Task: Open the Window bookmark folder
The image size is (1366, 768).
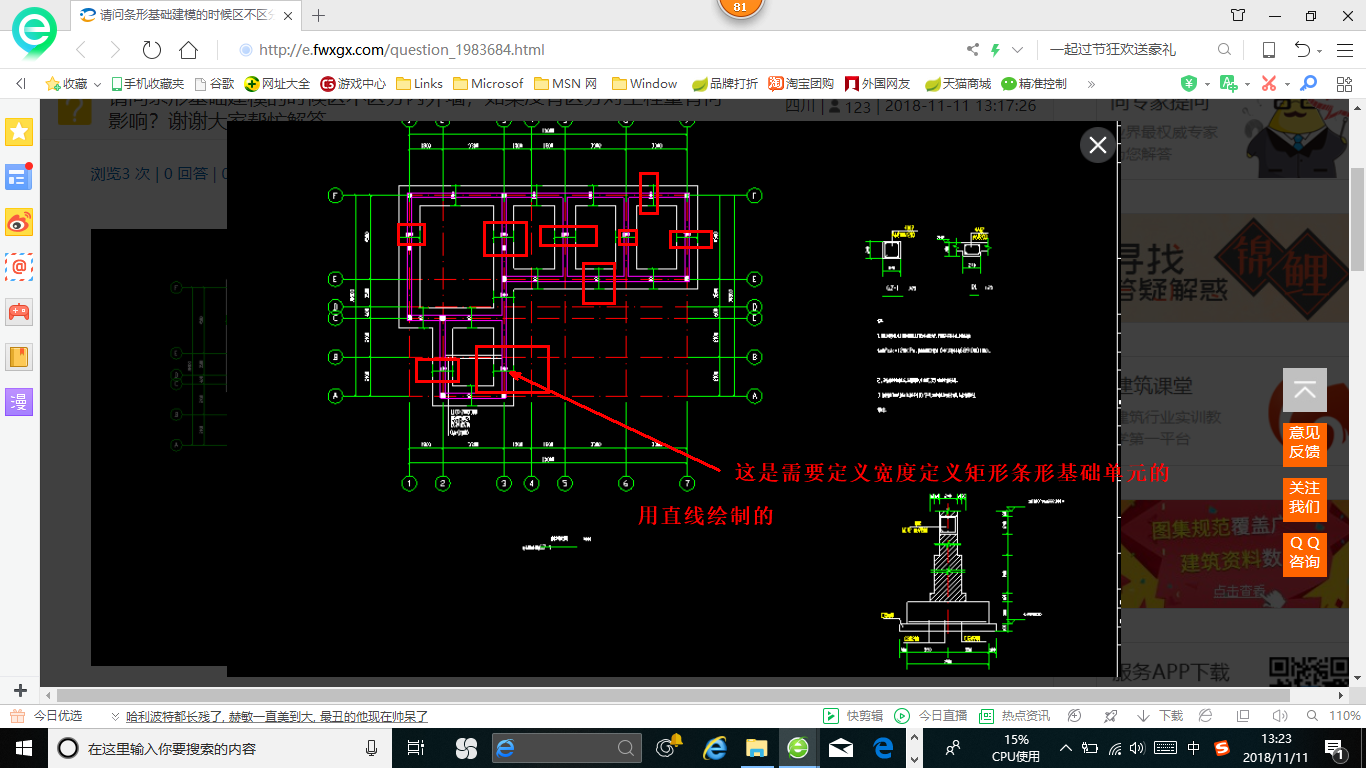Action: point(644,84)
